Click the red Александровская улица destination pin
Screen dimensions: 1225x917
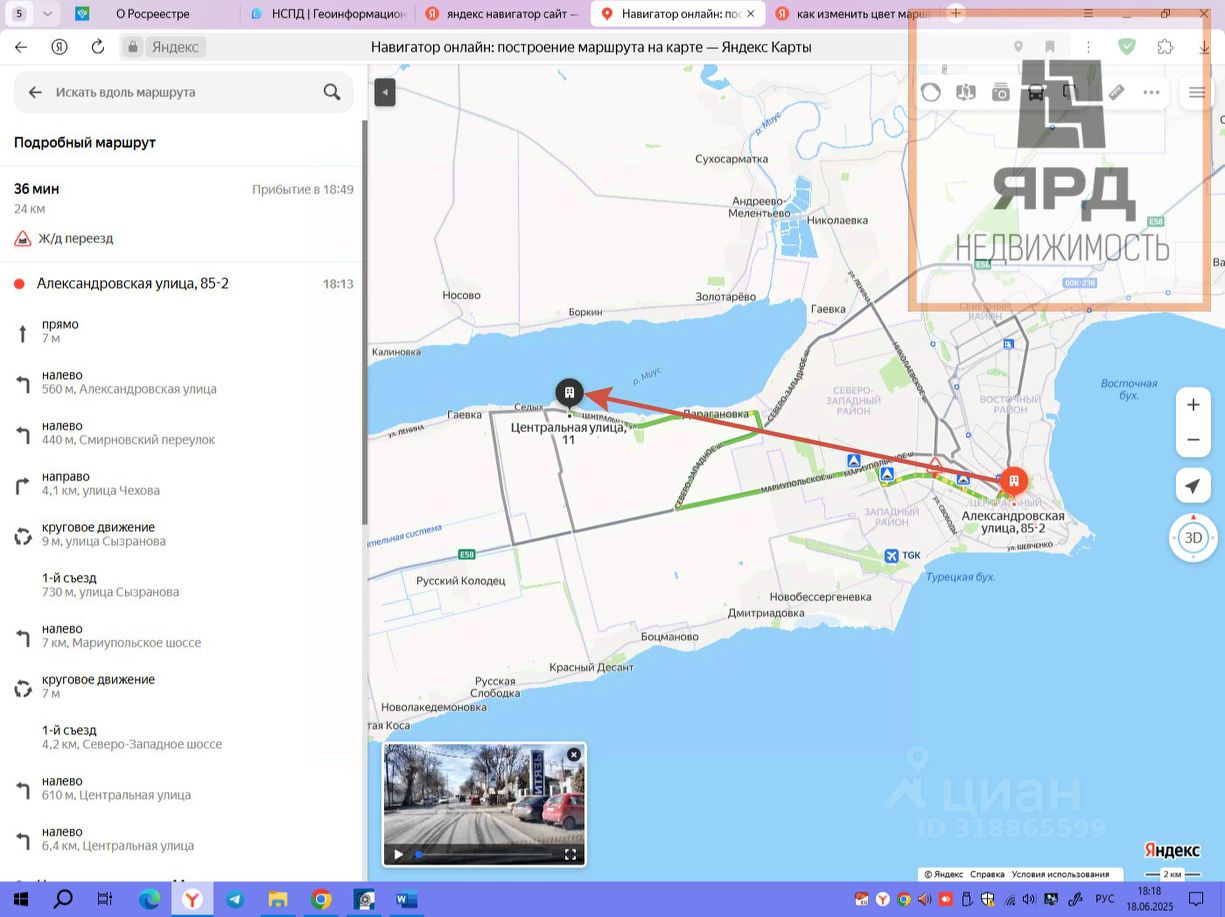pos(1013,482)
